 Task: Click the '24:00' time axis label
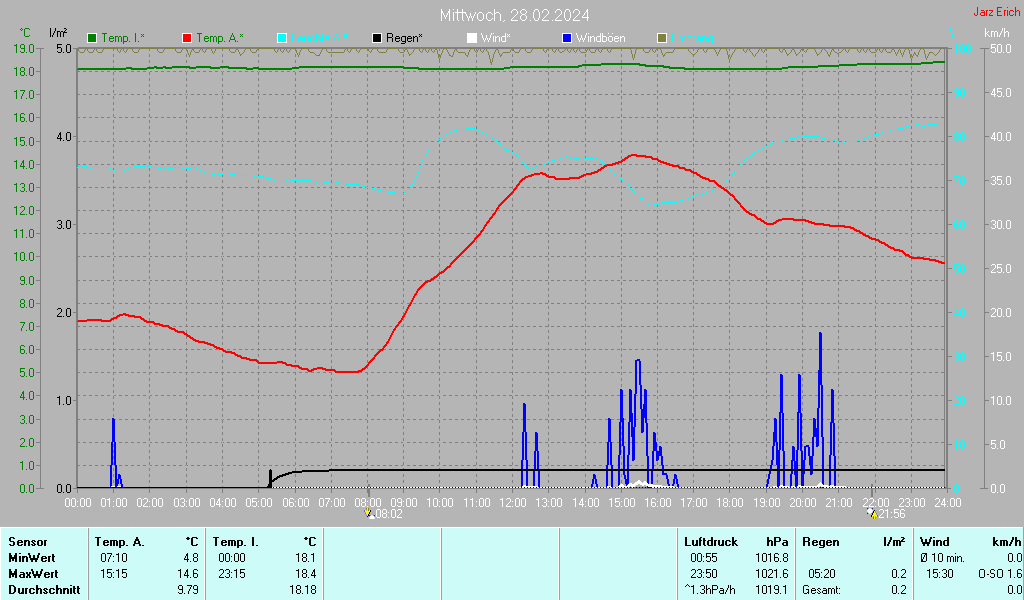pos(948,503)
